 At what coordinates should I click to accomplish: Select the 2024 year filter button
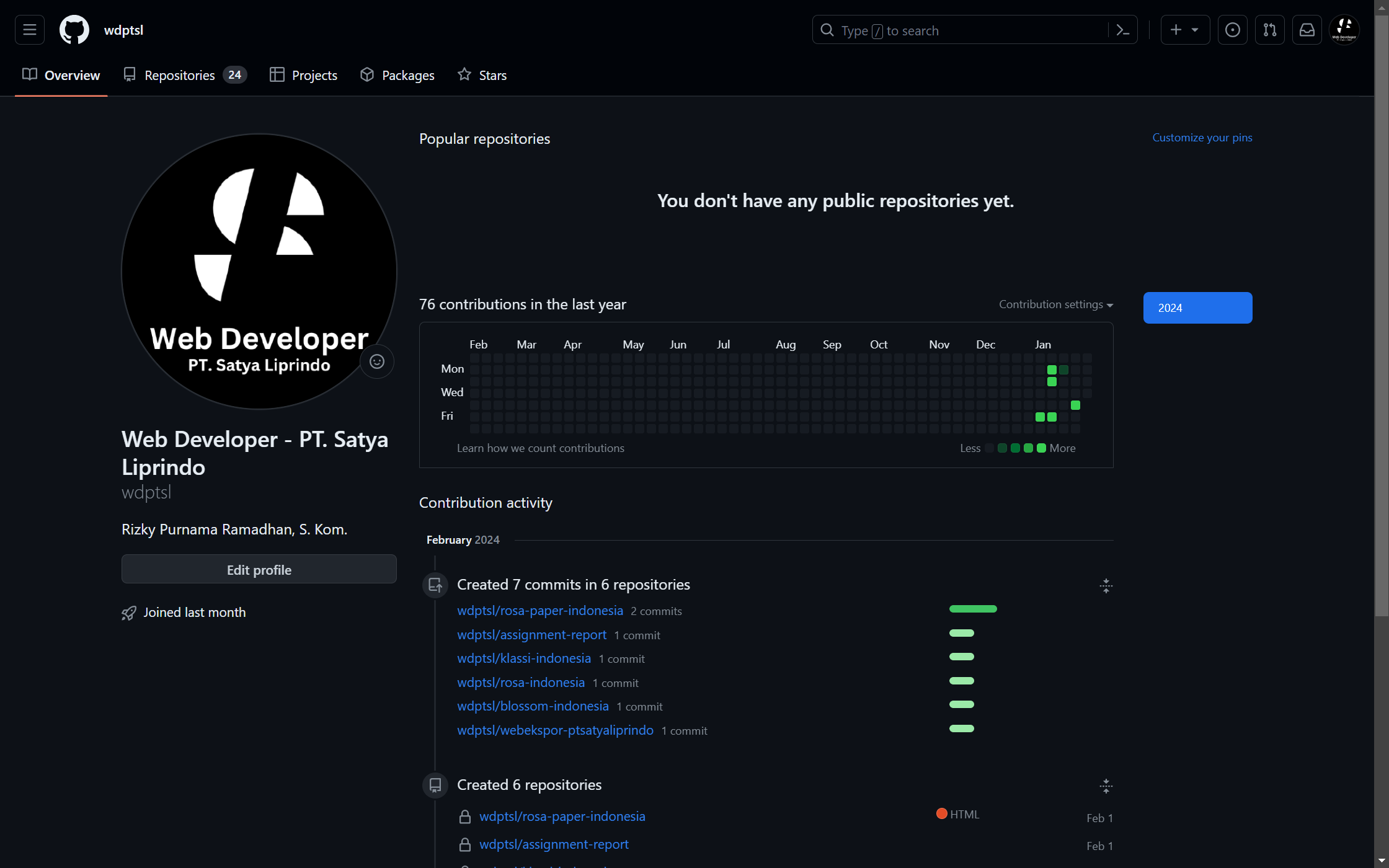[1197, 308]
